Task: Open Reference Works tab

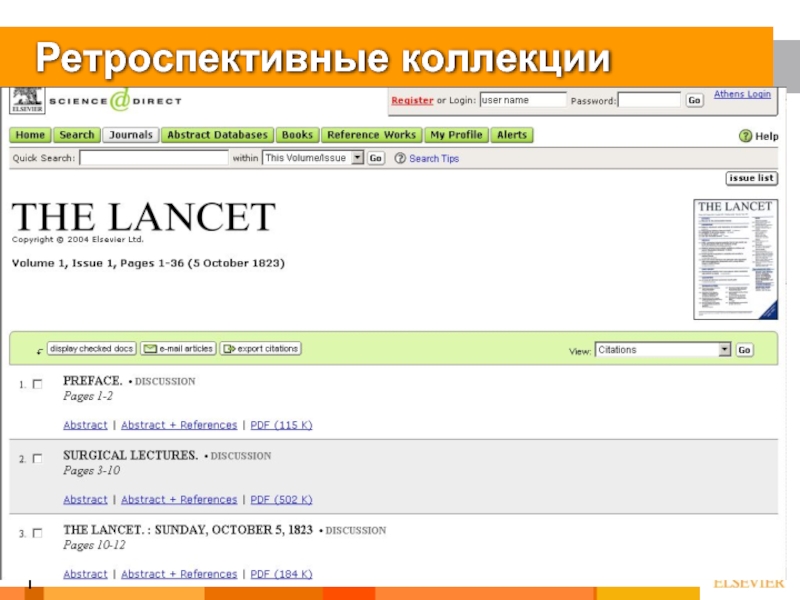Action: 371,135
